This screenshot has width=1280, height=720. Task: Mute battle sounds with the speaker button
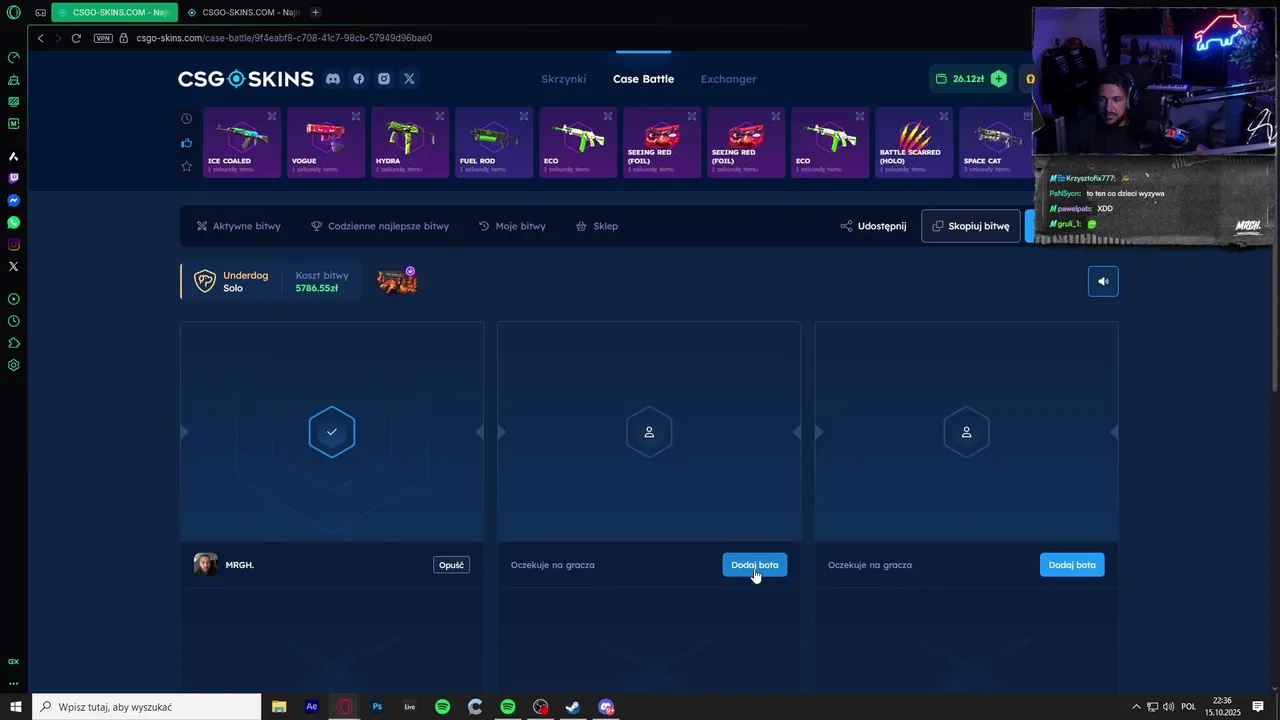click(x=1103, y=281)
